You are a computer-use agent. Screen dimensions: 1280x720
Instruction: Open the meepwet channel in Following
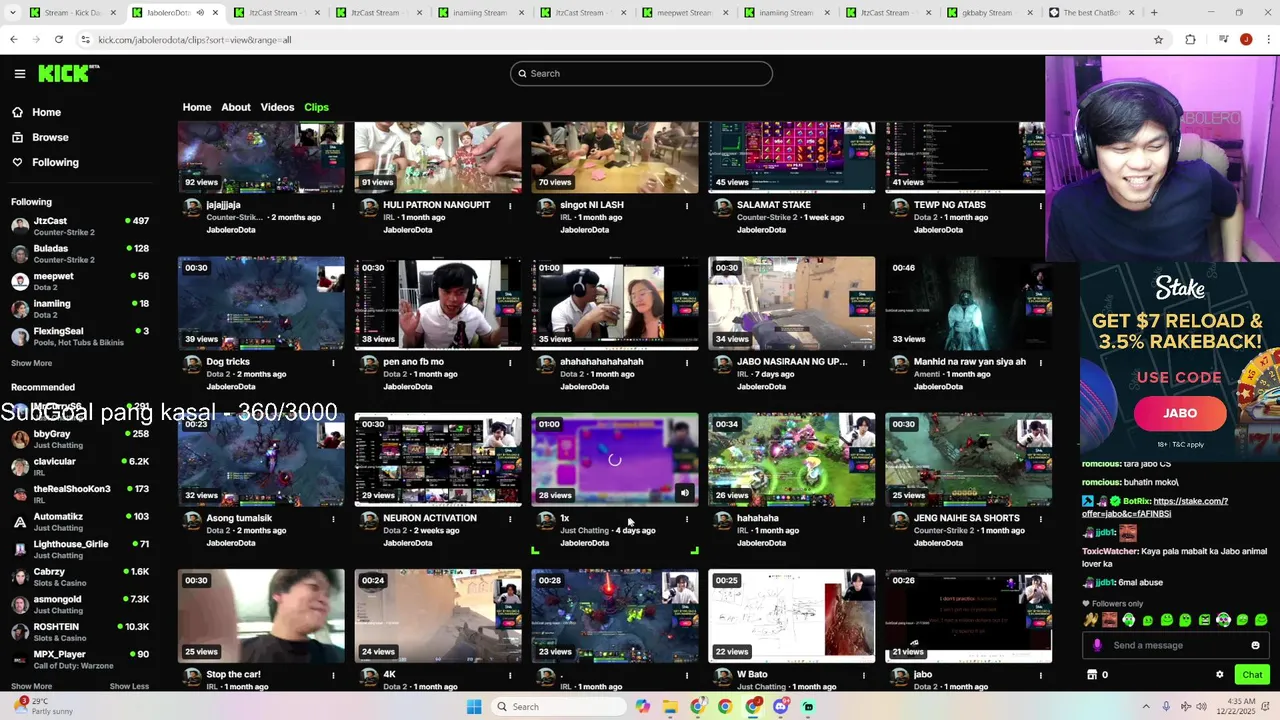point(80,281)
